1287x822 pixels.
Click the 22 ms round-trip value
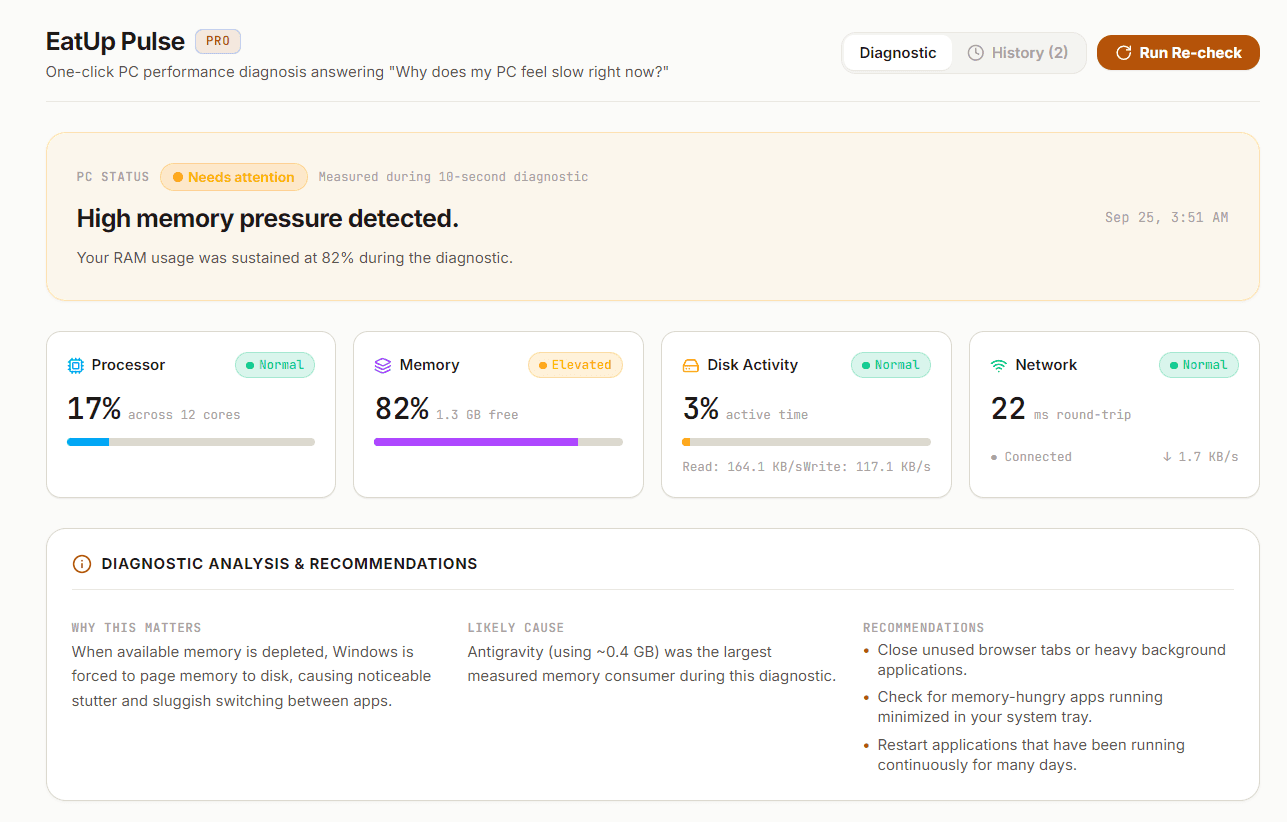(1008, 409)
